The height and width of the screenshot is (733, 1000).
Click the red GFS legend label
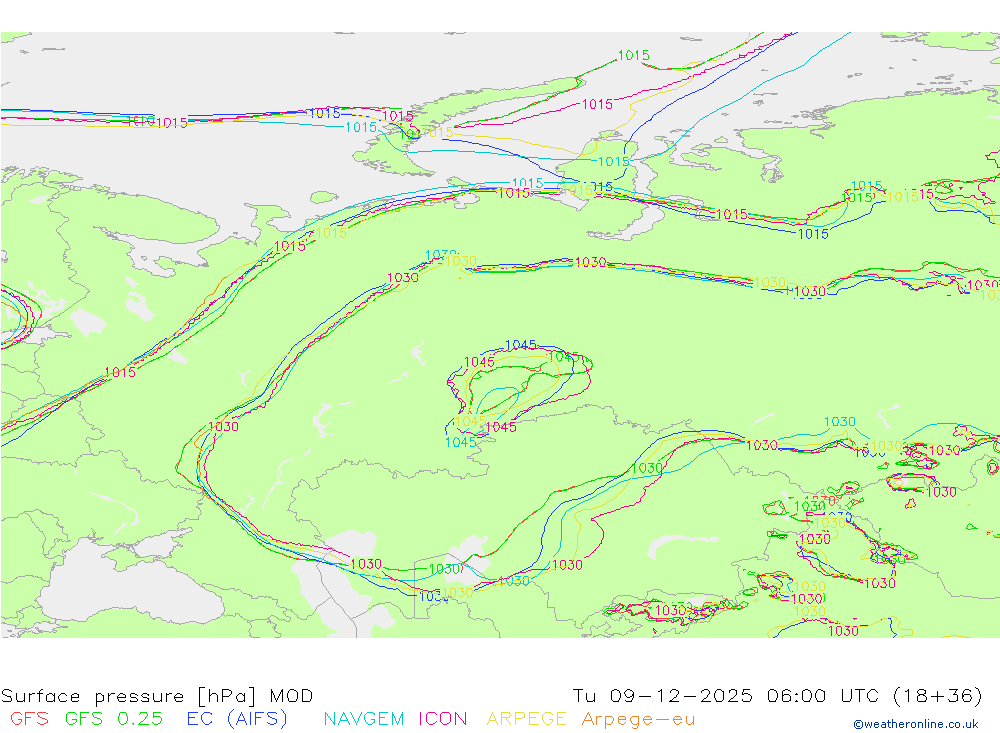29,718
